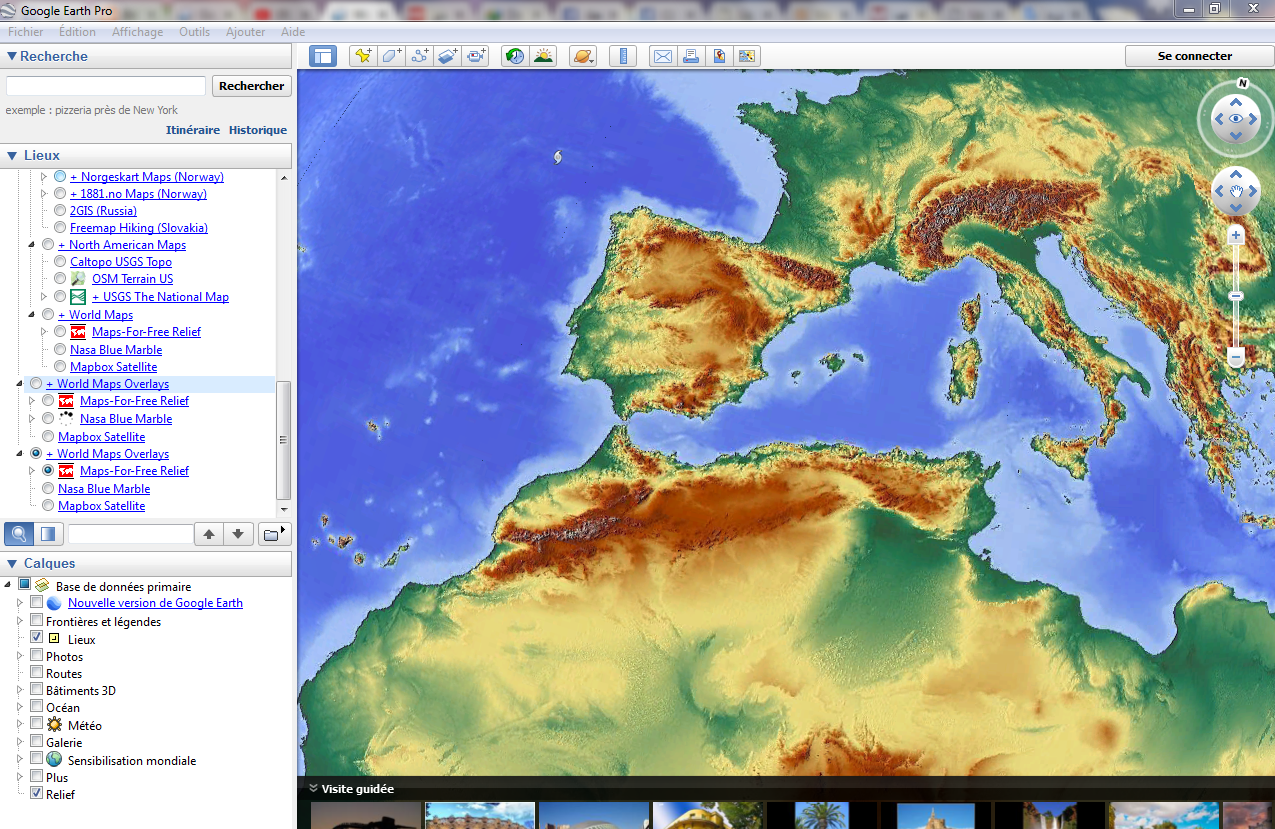Select the Add Path tool

pos(419,56)
